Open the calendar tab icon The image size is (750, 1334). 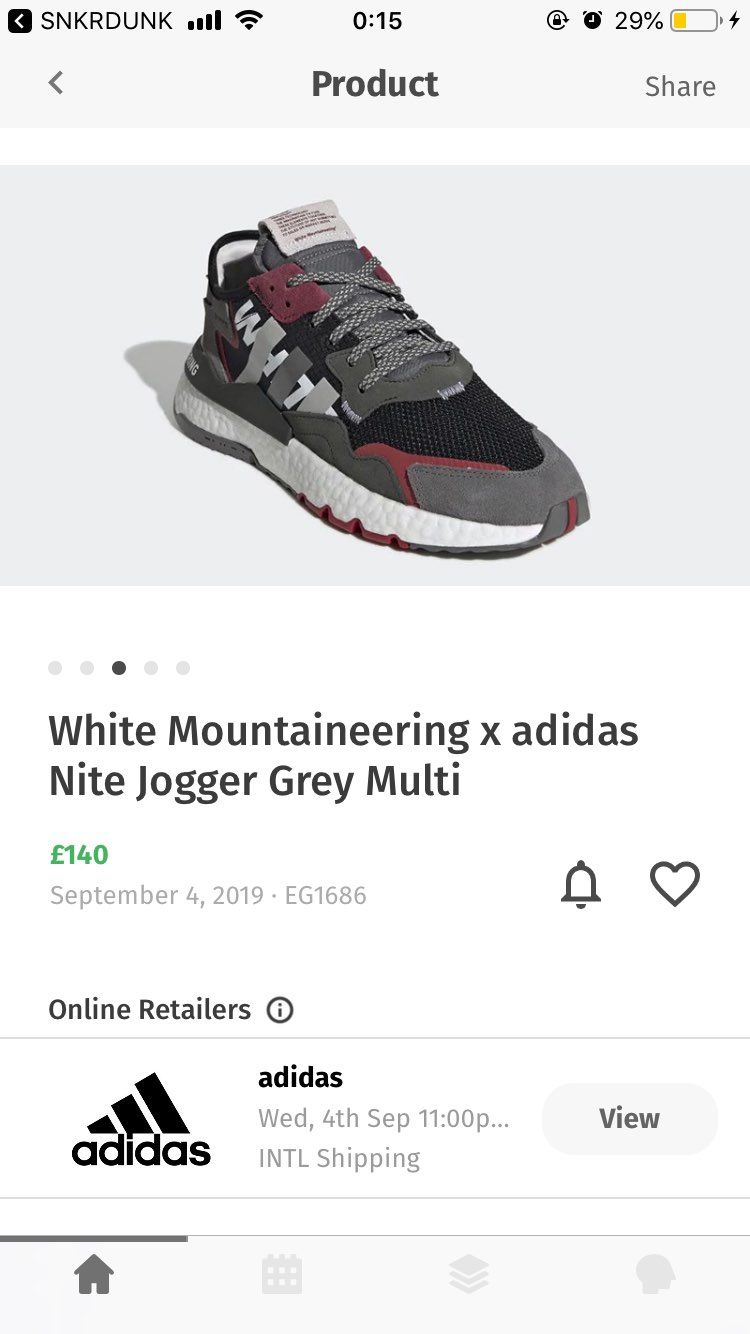282,1275
